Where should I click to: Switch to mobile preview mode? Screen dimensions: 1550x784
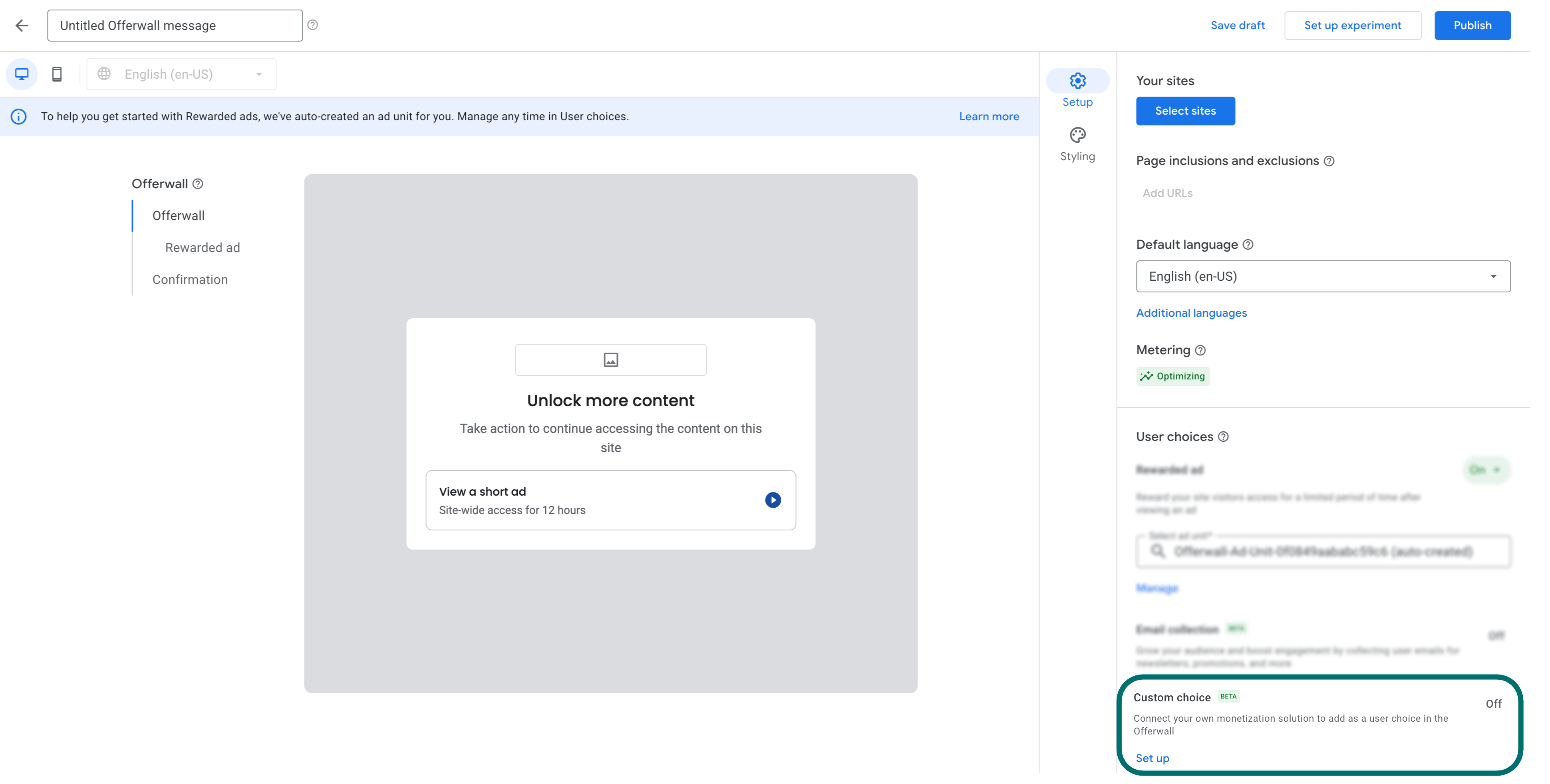pos(57,74)
